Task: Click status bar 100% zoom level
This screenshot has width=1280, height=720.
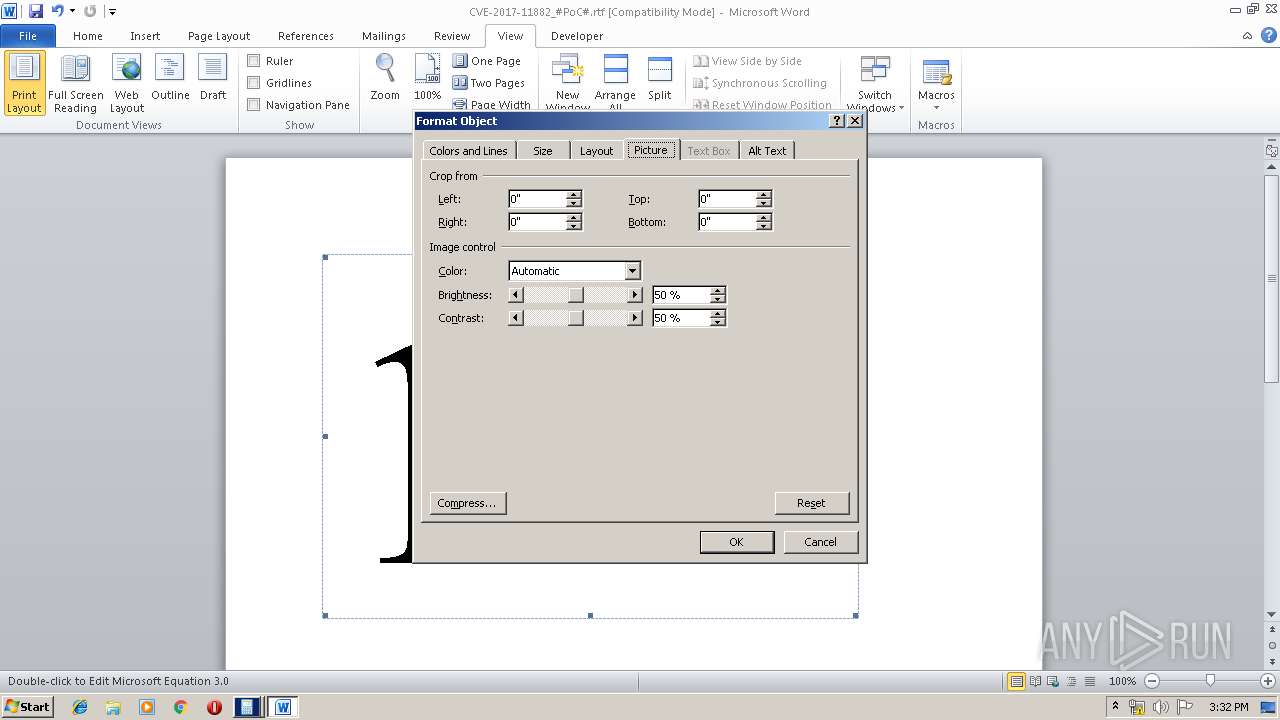Action: click(x=1122, y=681)
